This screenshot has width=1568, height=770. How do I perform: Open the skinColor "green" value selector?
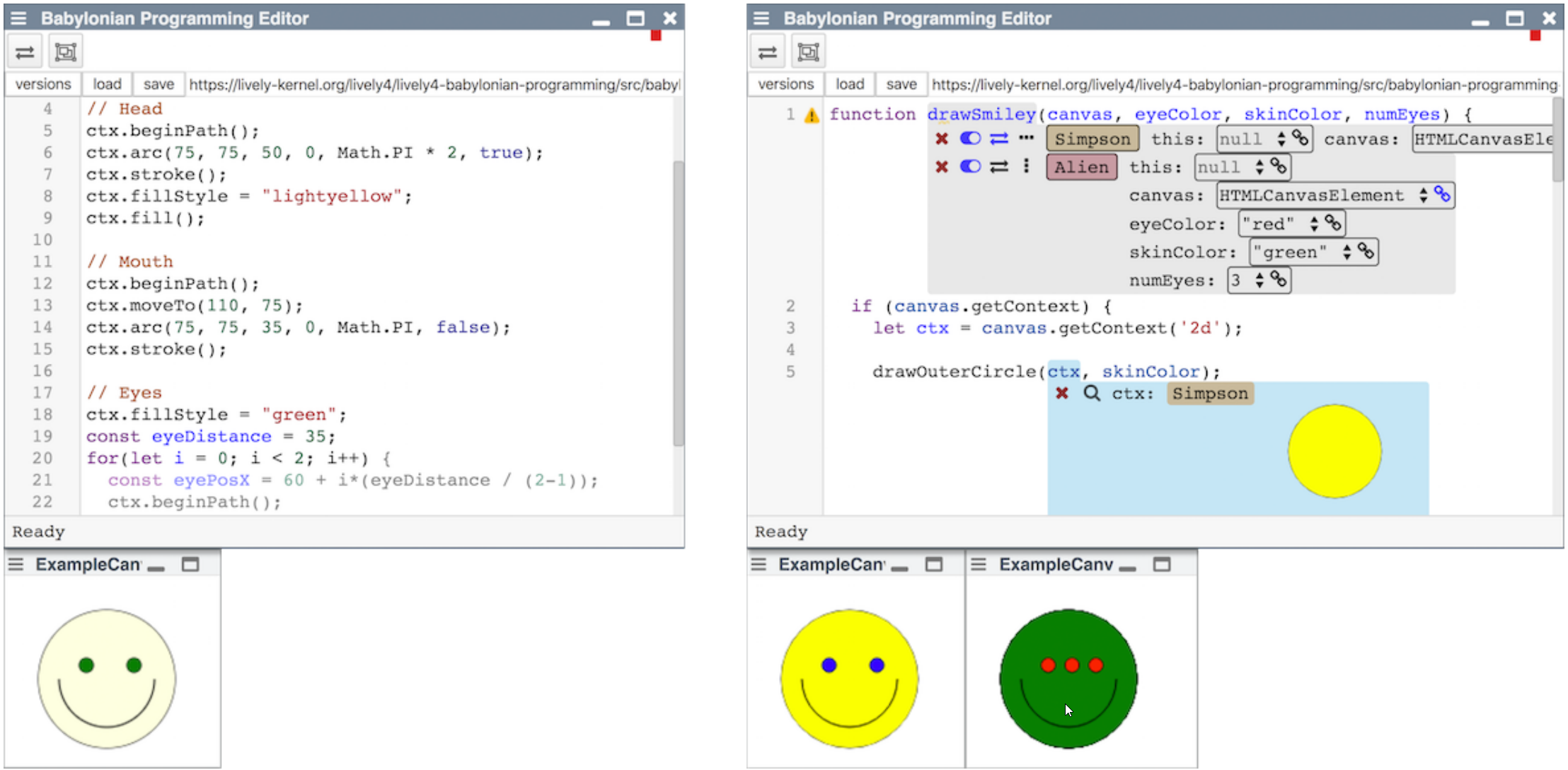tap(1347, 252)
